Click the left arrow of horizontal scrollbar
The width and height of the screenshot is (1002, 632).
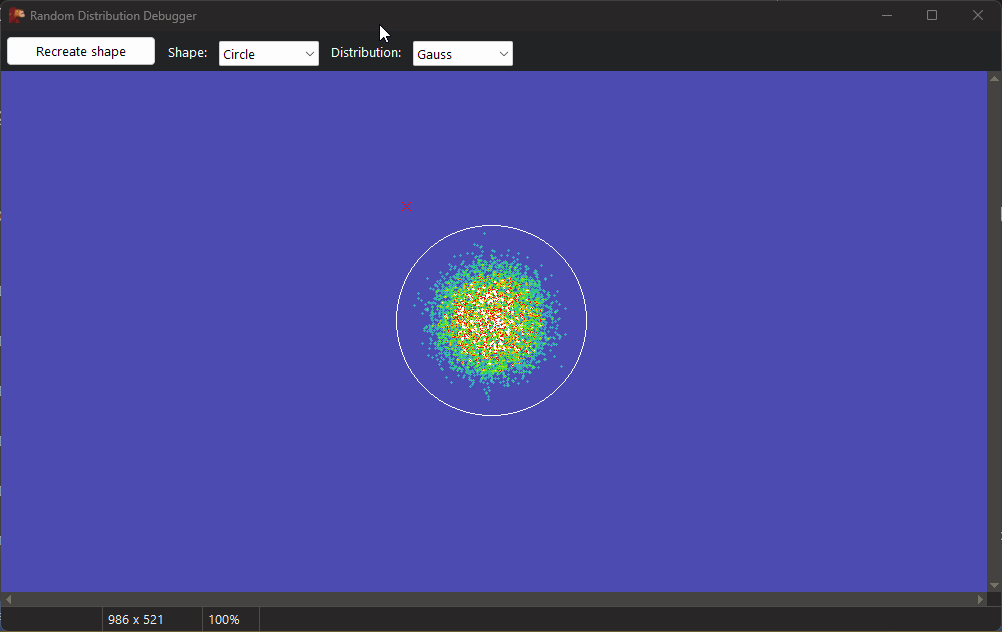coord(8,598)
